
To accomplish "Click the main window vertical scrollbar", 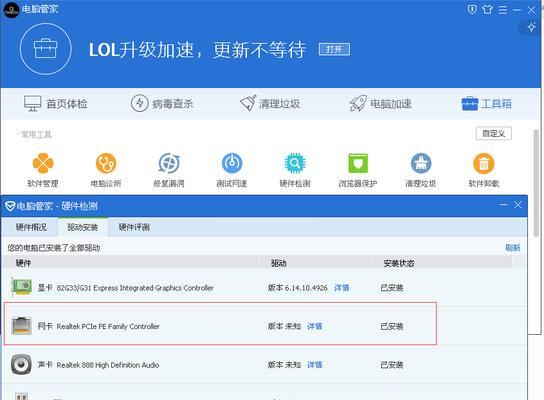I will pos(536,183).
